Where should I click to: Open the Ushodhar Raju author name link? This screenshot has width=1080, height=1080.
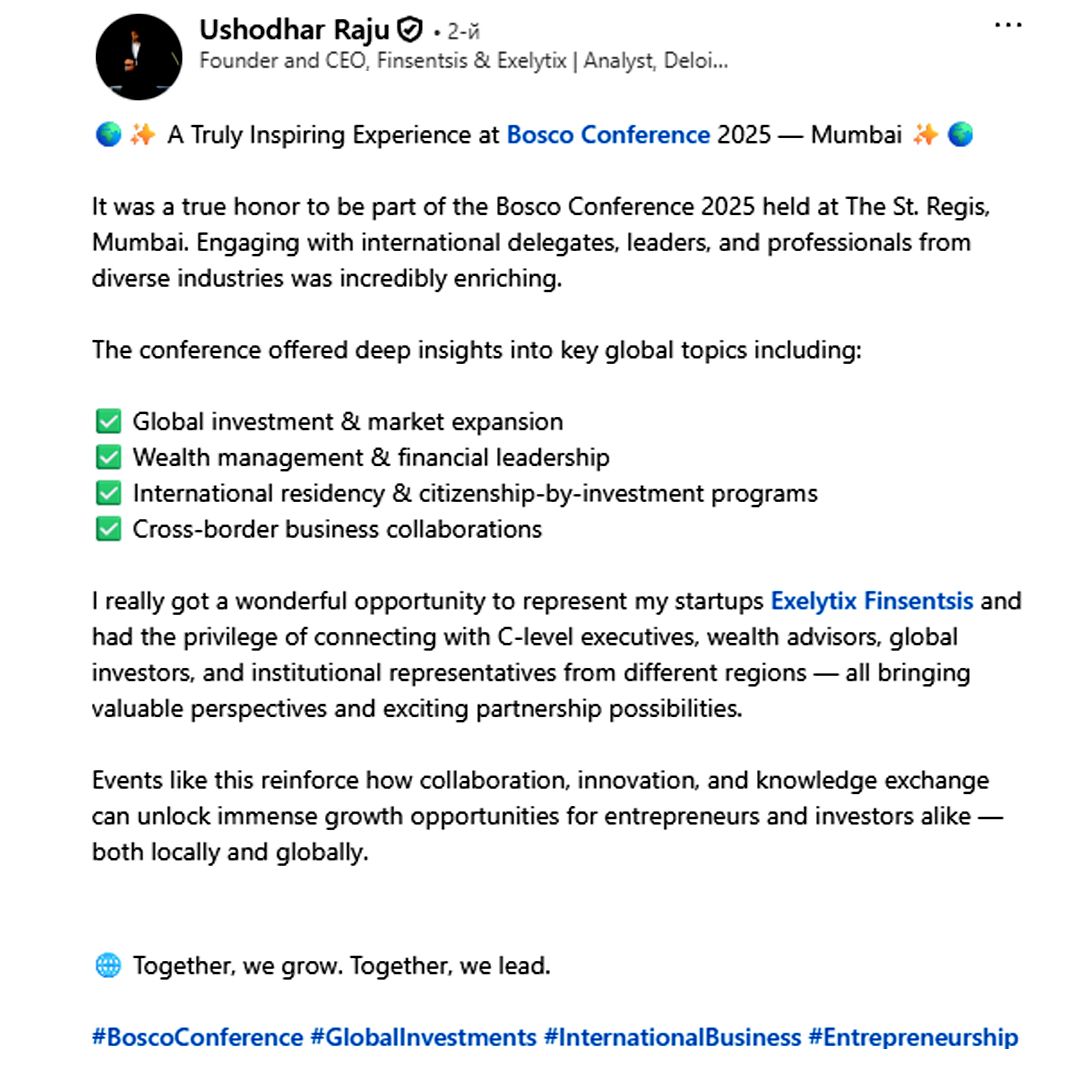tap(294, 30)
